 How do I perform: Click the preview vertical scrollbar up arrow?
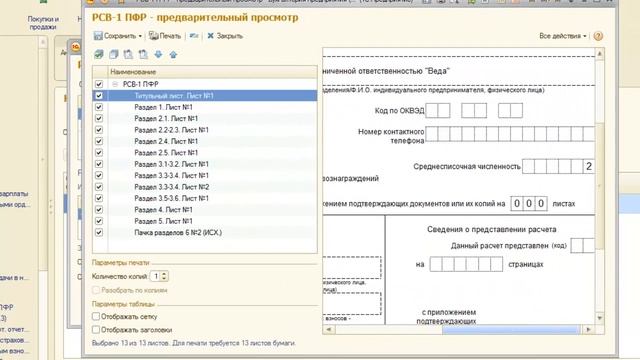600,54
